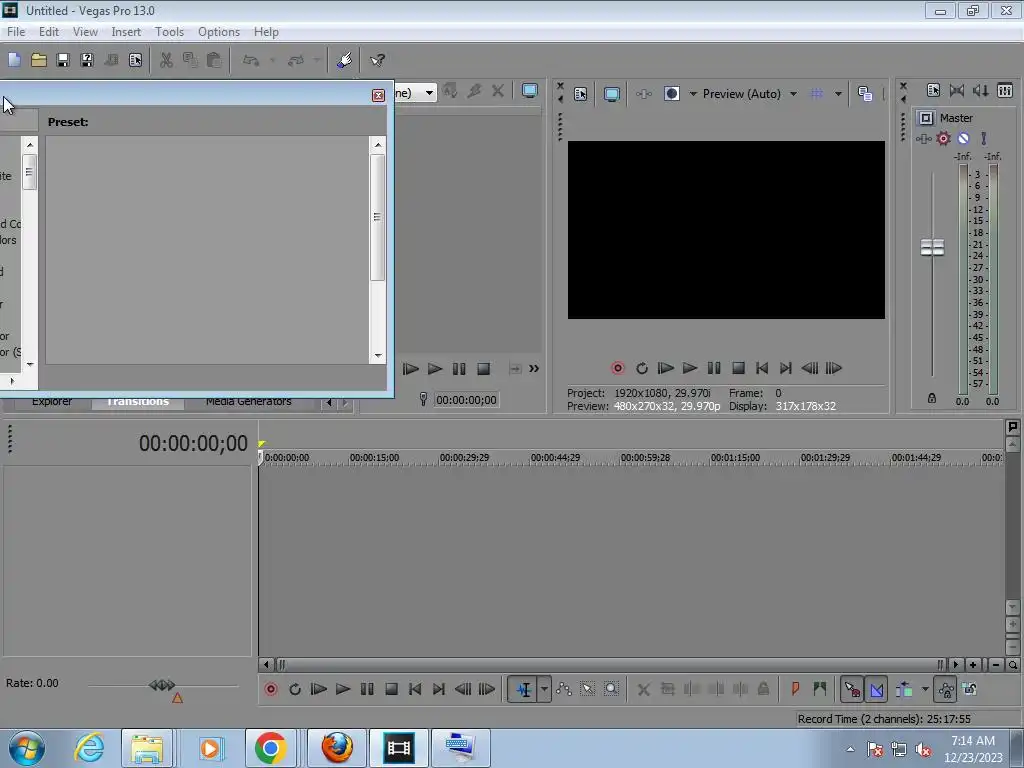This screenshot has width=1024, height=768.
Task: Click trimmer timecode field 00:00:00;00
Action: coord(466,400)
